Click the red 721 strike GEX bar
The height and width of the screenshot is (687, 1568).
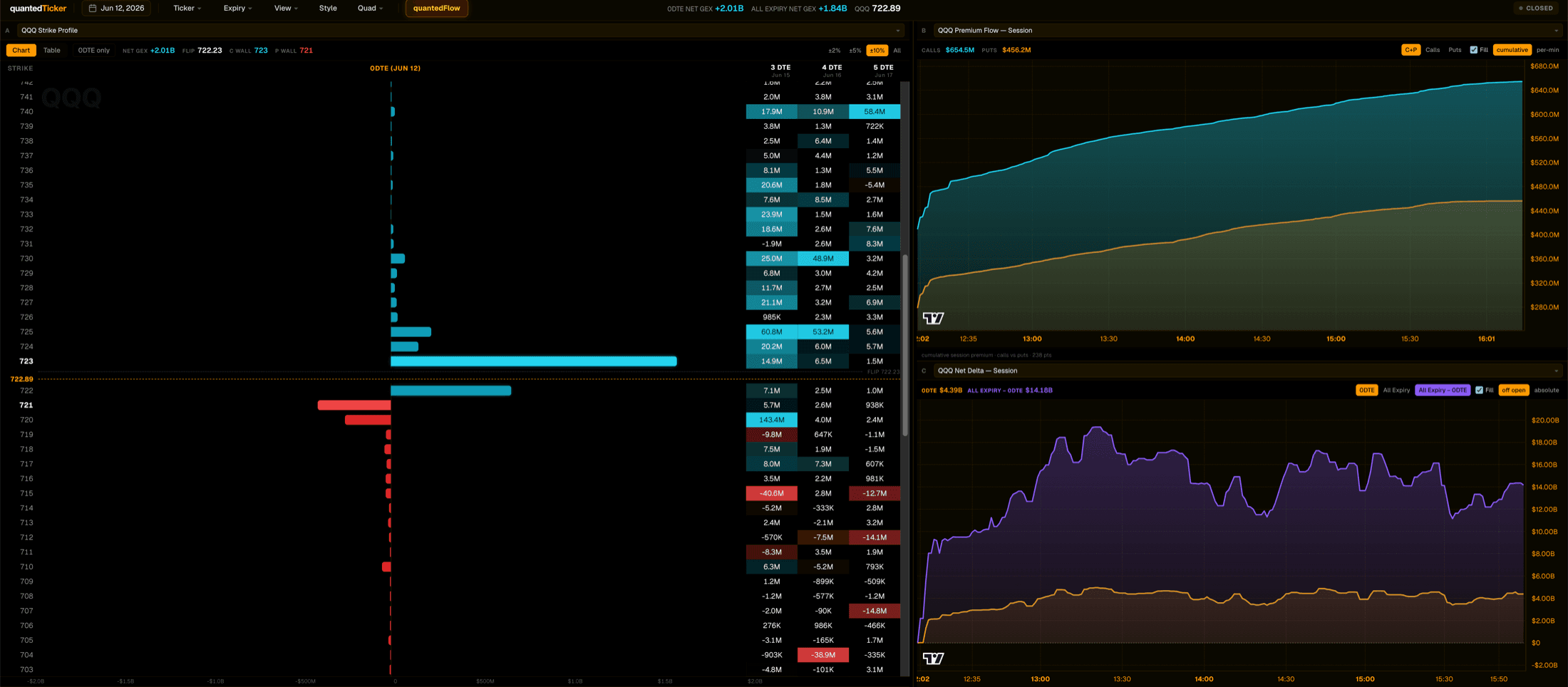(x=354, y=406)
